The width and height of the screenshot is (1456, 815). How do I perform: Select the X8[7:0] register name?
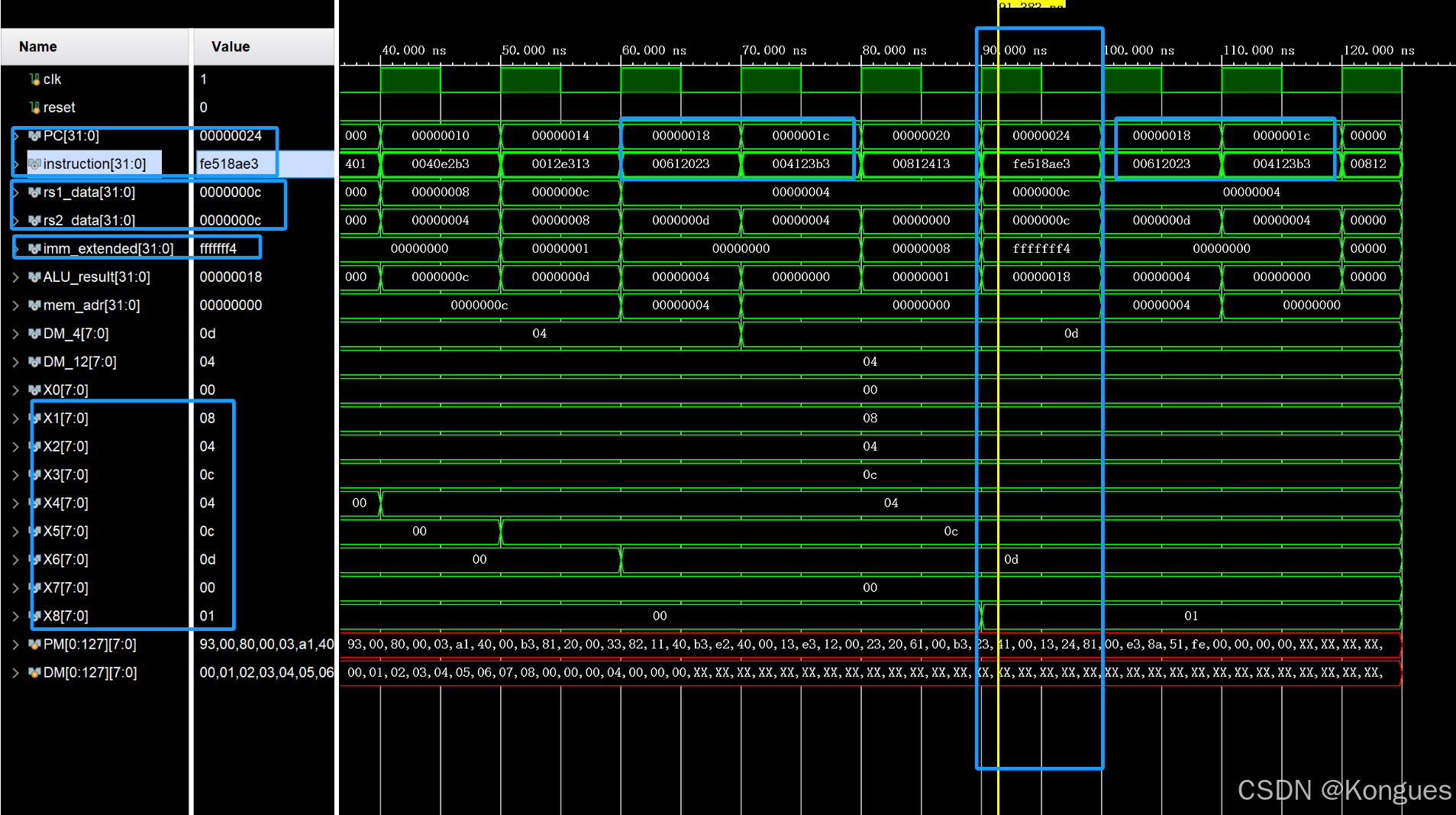click(x=66, y=616)
